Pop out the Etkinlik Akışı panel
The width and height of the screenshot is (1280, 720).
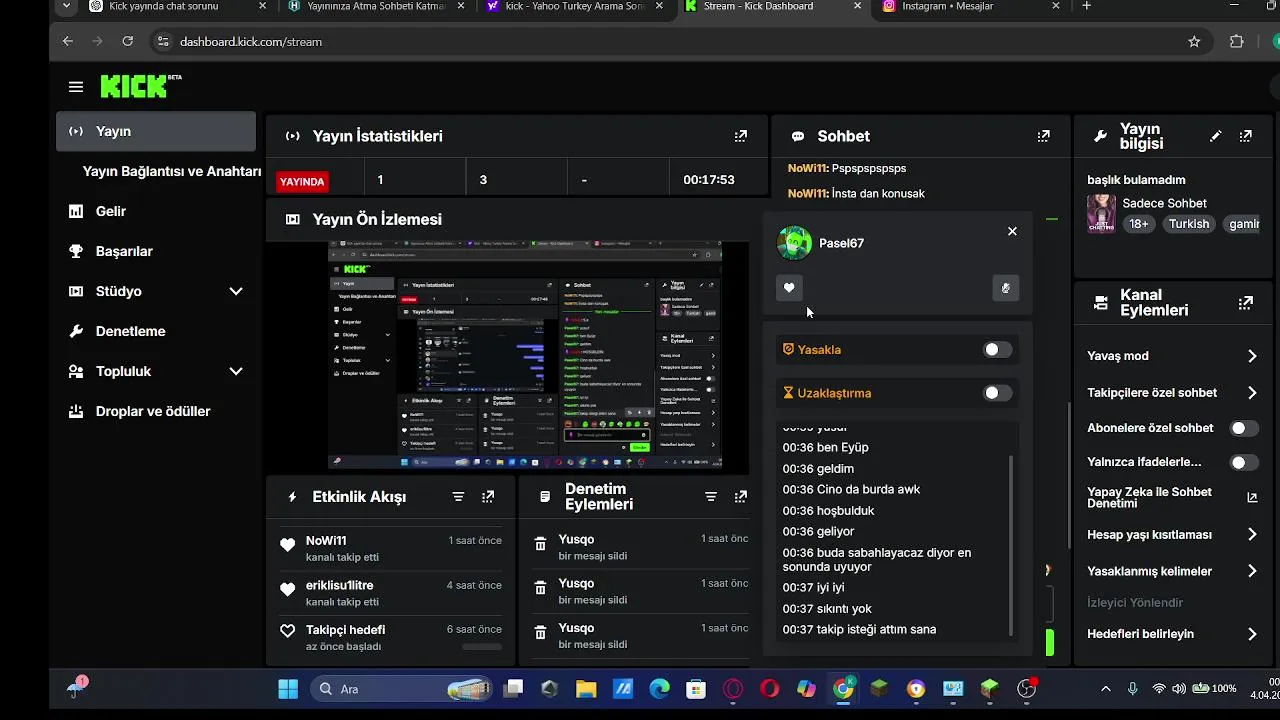click(488, 497)
